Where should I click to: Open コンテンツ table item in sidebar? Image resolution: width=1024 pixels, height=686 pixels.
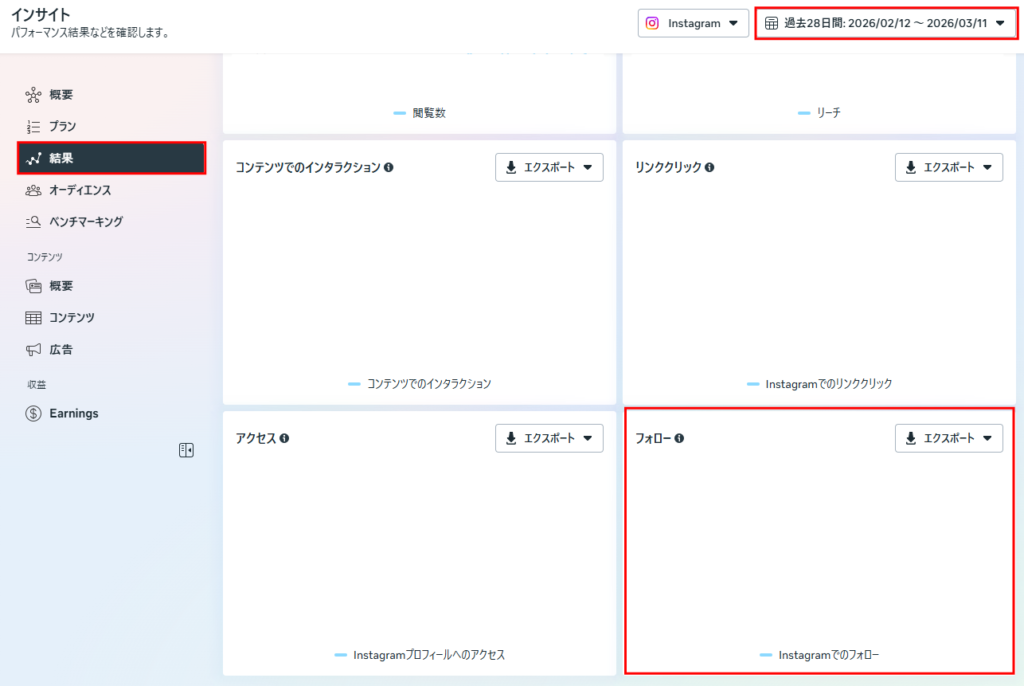coord(71,318)
